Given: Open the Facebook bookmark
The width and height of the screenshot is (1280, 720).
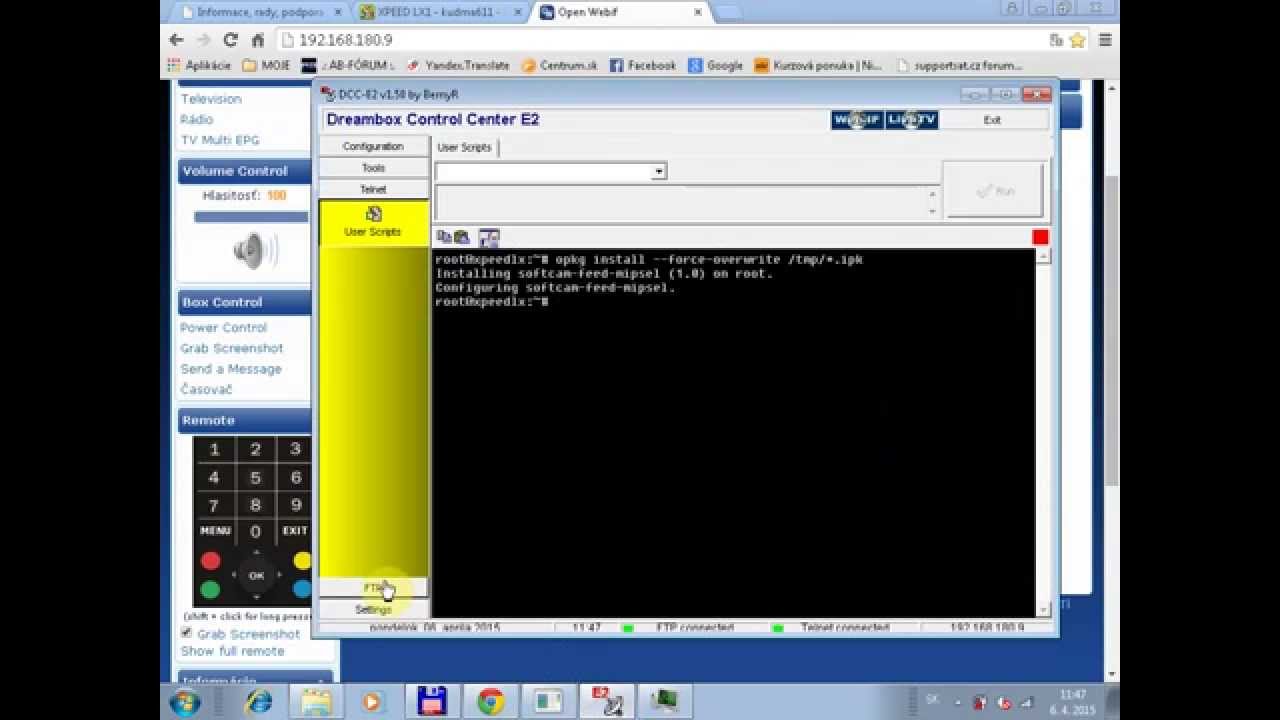Looking at the screenshot, I should [642, 65].
